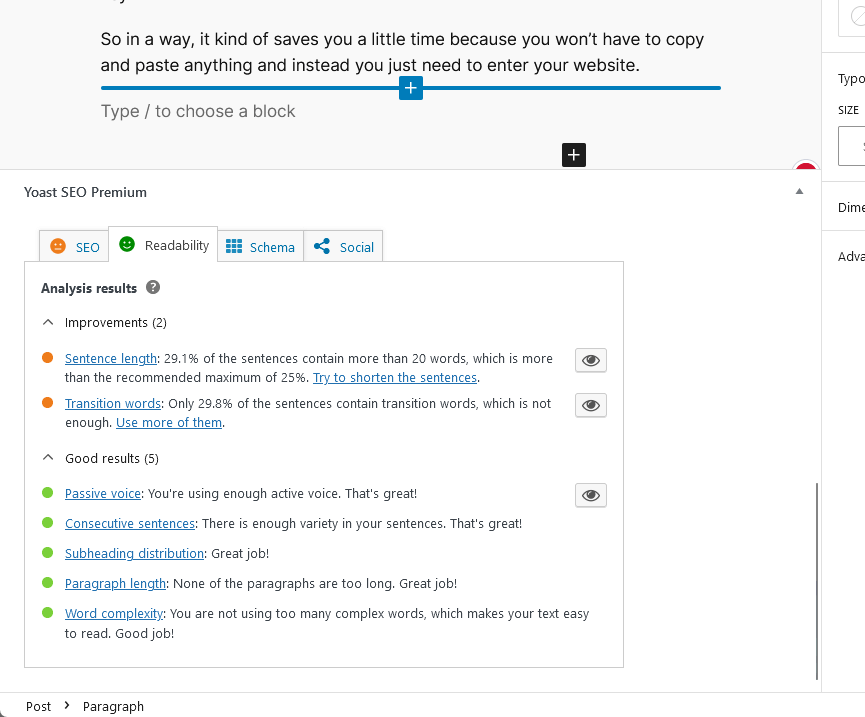Open the Passive voice link
865x717 pixels.
(103, 494)
